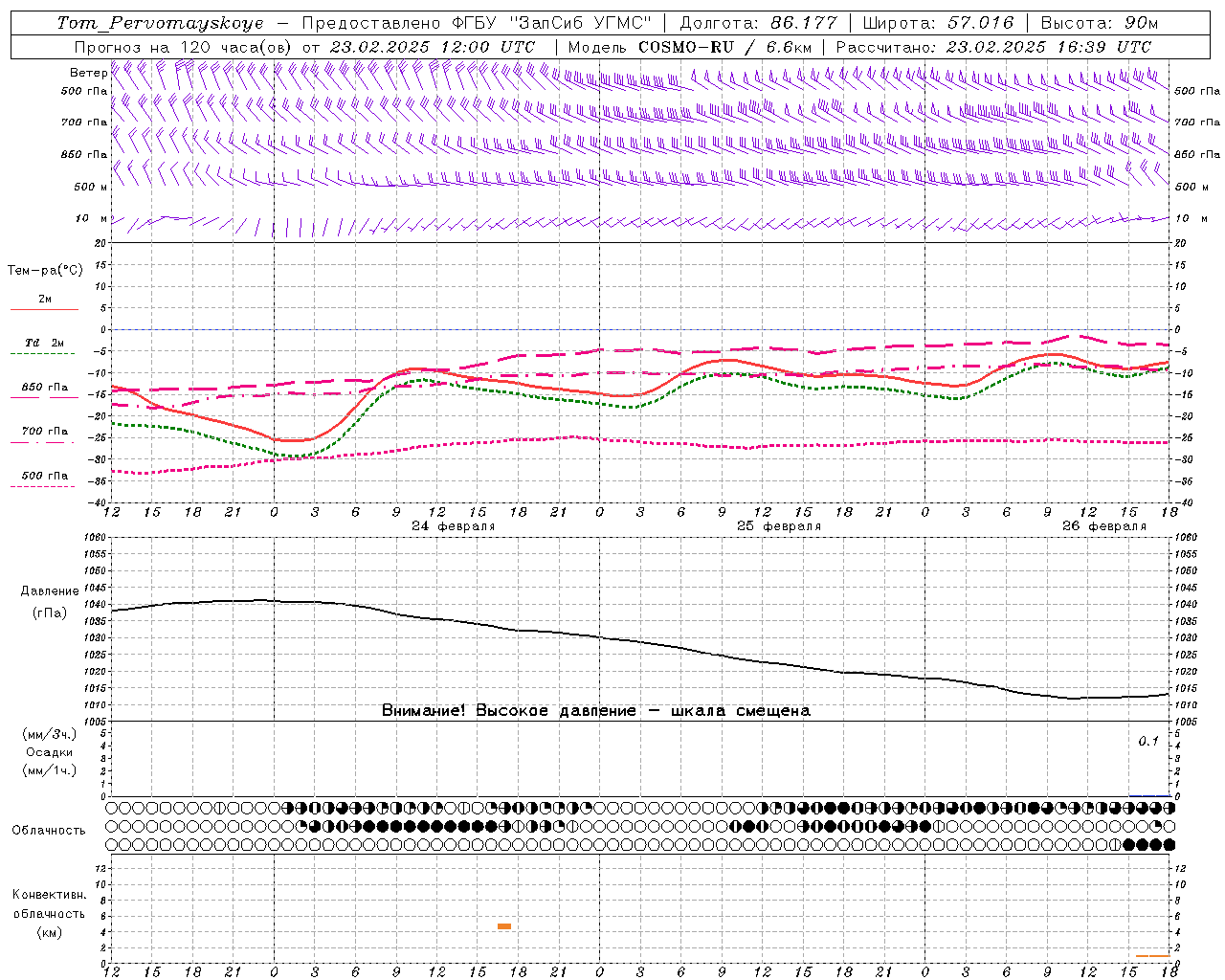Click the Давление pressure panel label
Image resolution: width=1225 pixels, height=980 pixels.
(x=50, y=591)
